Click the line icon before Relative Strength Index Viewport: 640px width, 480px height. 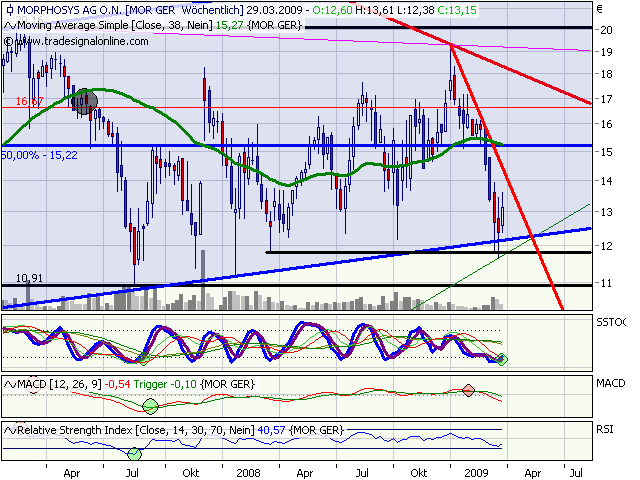tap(9, 430)
